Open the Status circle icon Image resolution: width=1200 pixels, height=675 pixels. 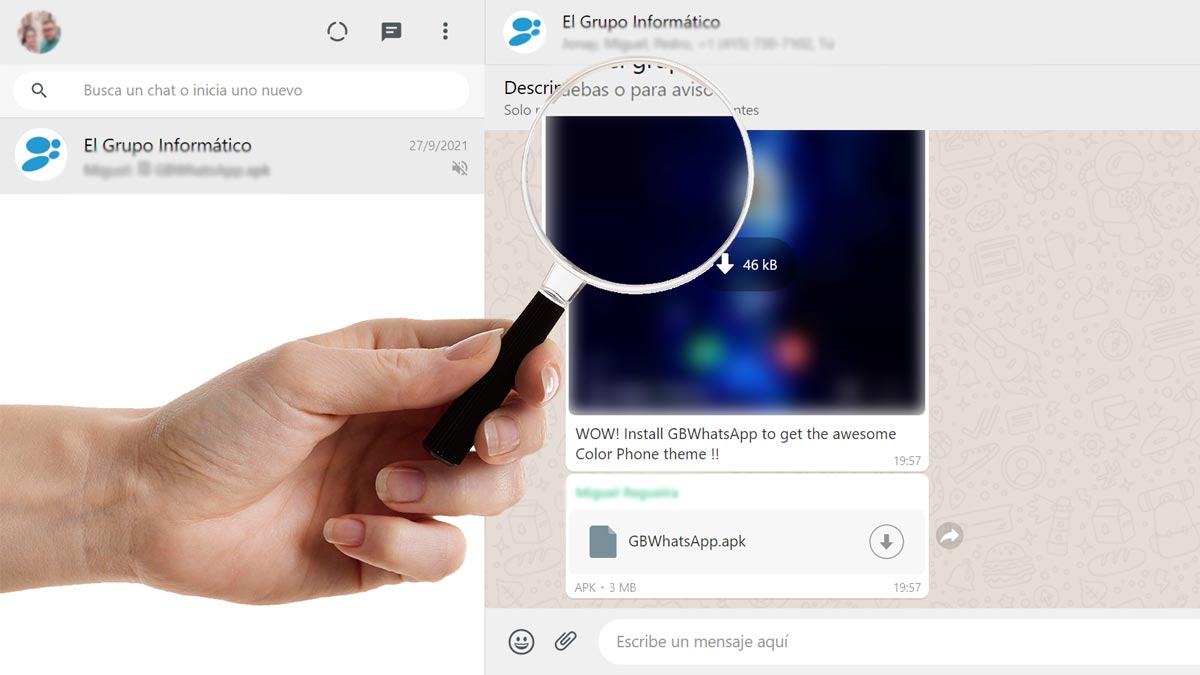[x=337, y=32]
